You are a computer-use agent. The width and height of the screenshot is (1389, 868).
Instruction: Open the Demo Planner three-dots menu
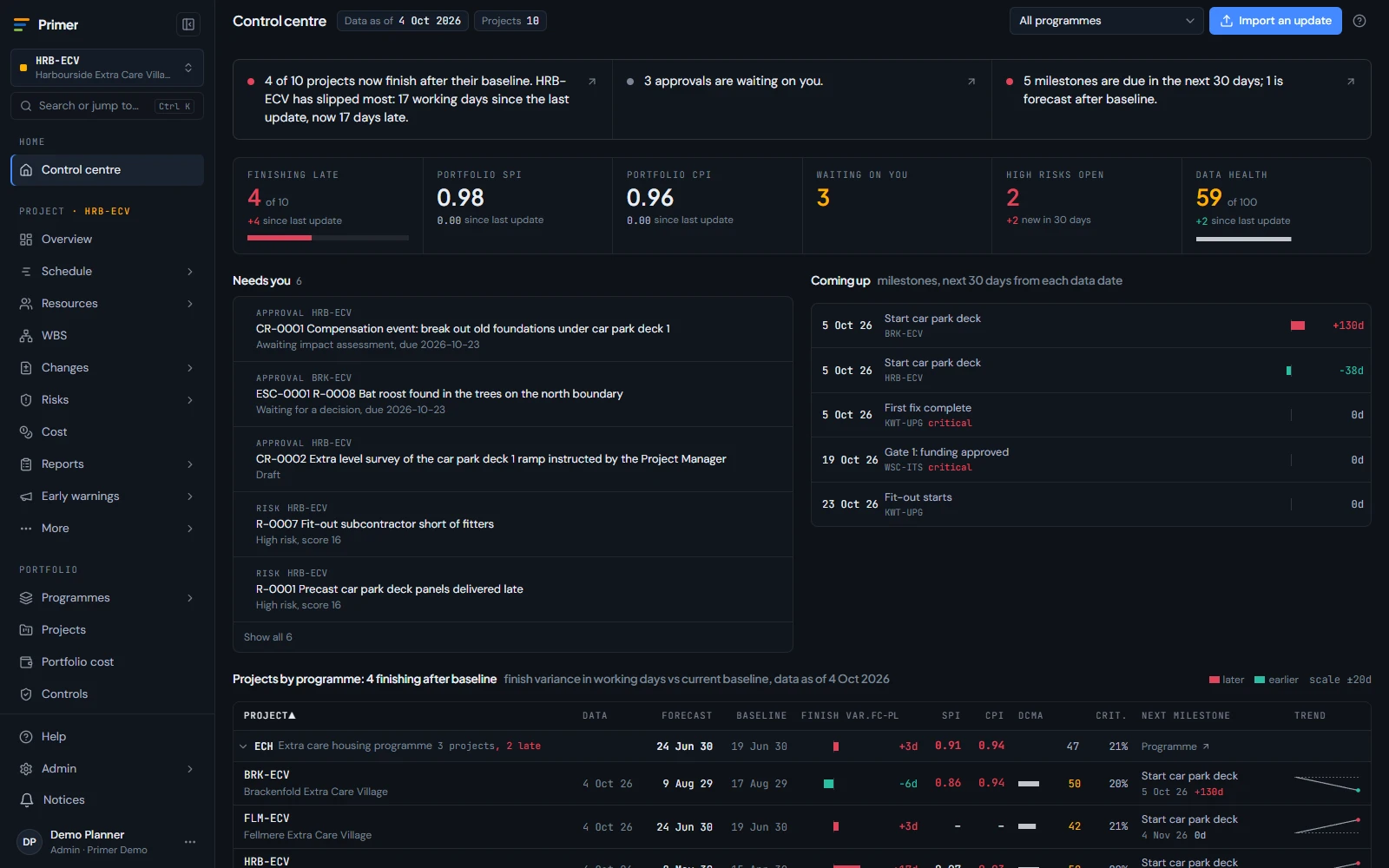(190, 842)
